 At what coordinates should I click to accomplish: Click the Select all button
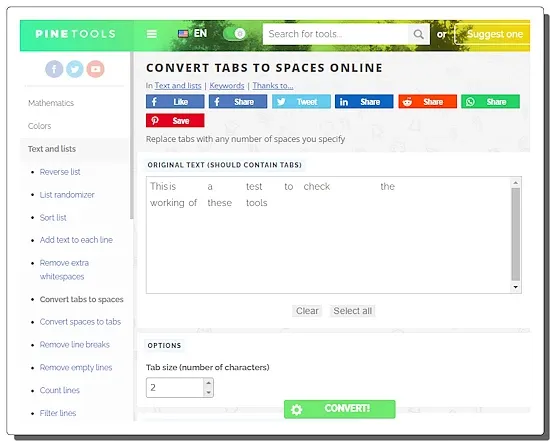[353, 311]
